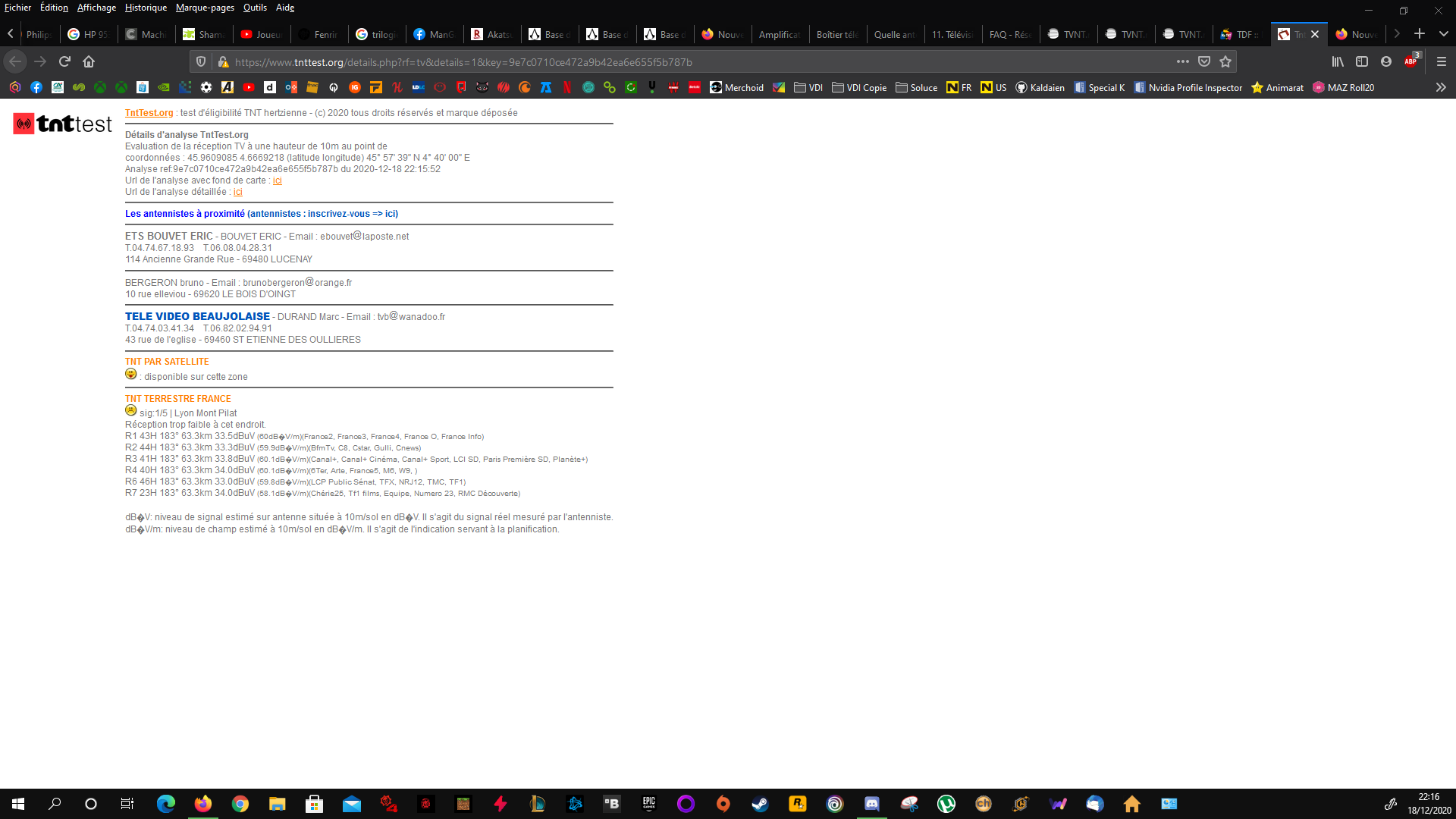Open the Soluce bookmarks folder
Viewport: 1456px width, 819px height.
coord(916,87)
